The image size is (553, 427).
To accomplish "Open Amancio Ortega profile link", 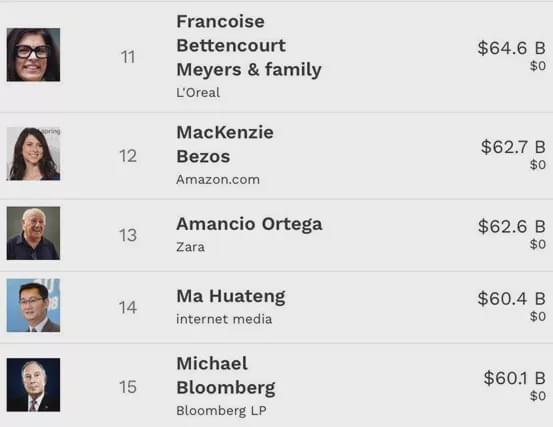I will coord(249,224).
